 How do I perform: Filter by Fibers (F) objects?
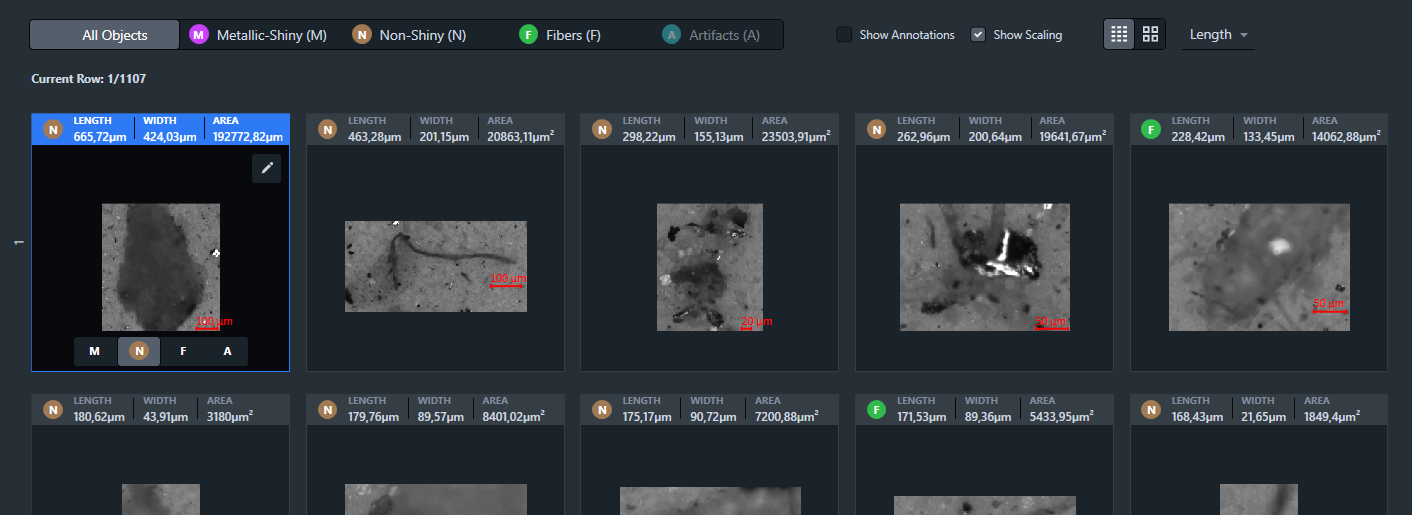coord(561,35)
